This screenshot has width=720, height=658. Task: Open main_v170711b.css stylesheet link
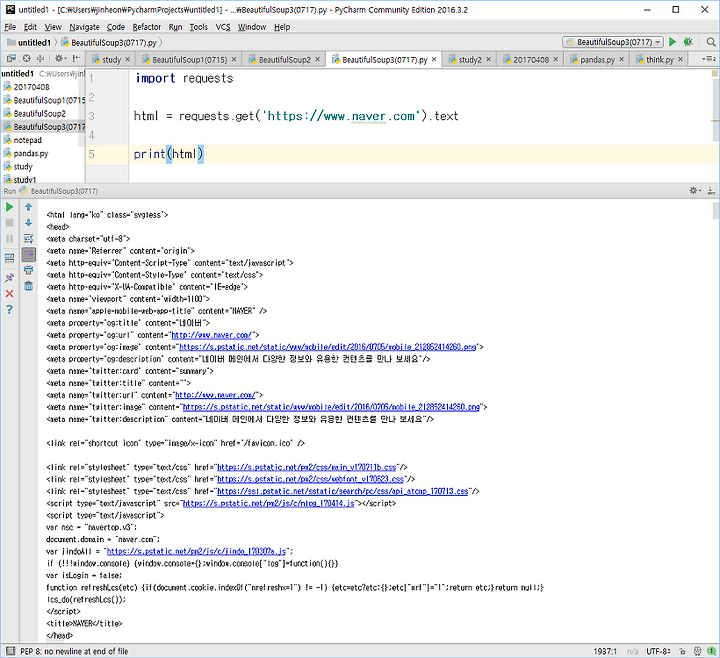pyautogui.click(x=306, y=467)
